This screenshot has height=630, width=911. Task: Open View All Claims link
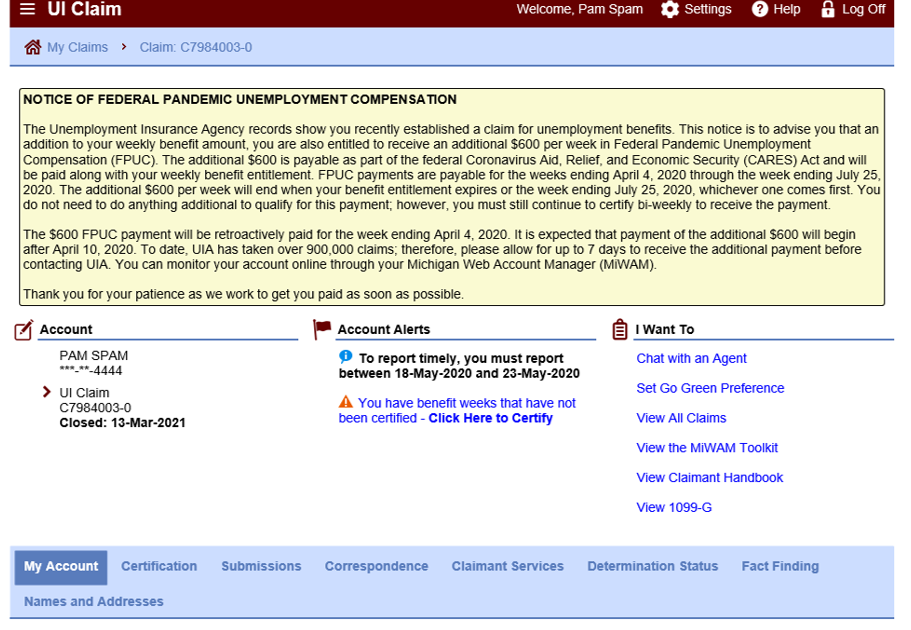681,418
